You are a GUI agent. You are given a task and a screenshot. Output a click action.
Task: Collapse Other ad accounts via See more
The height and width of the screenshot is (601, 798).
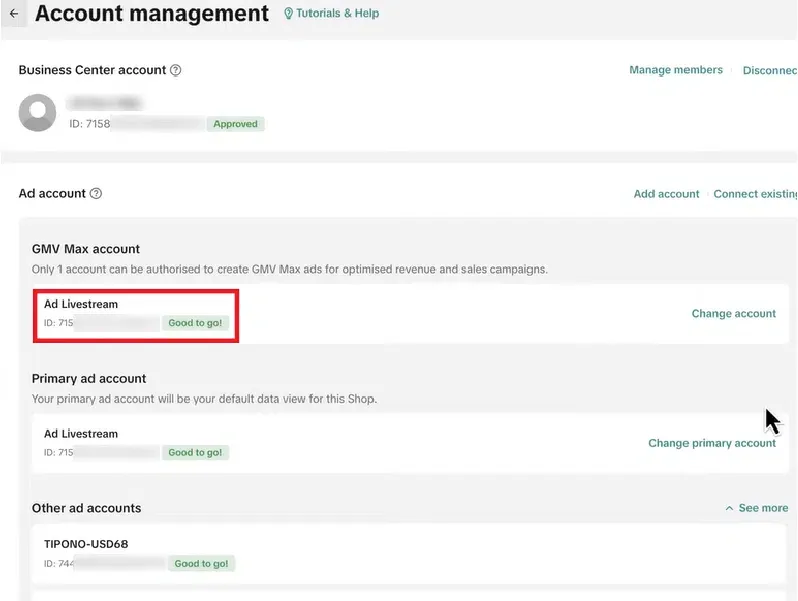click(x=762, y=508)
